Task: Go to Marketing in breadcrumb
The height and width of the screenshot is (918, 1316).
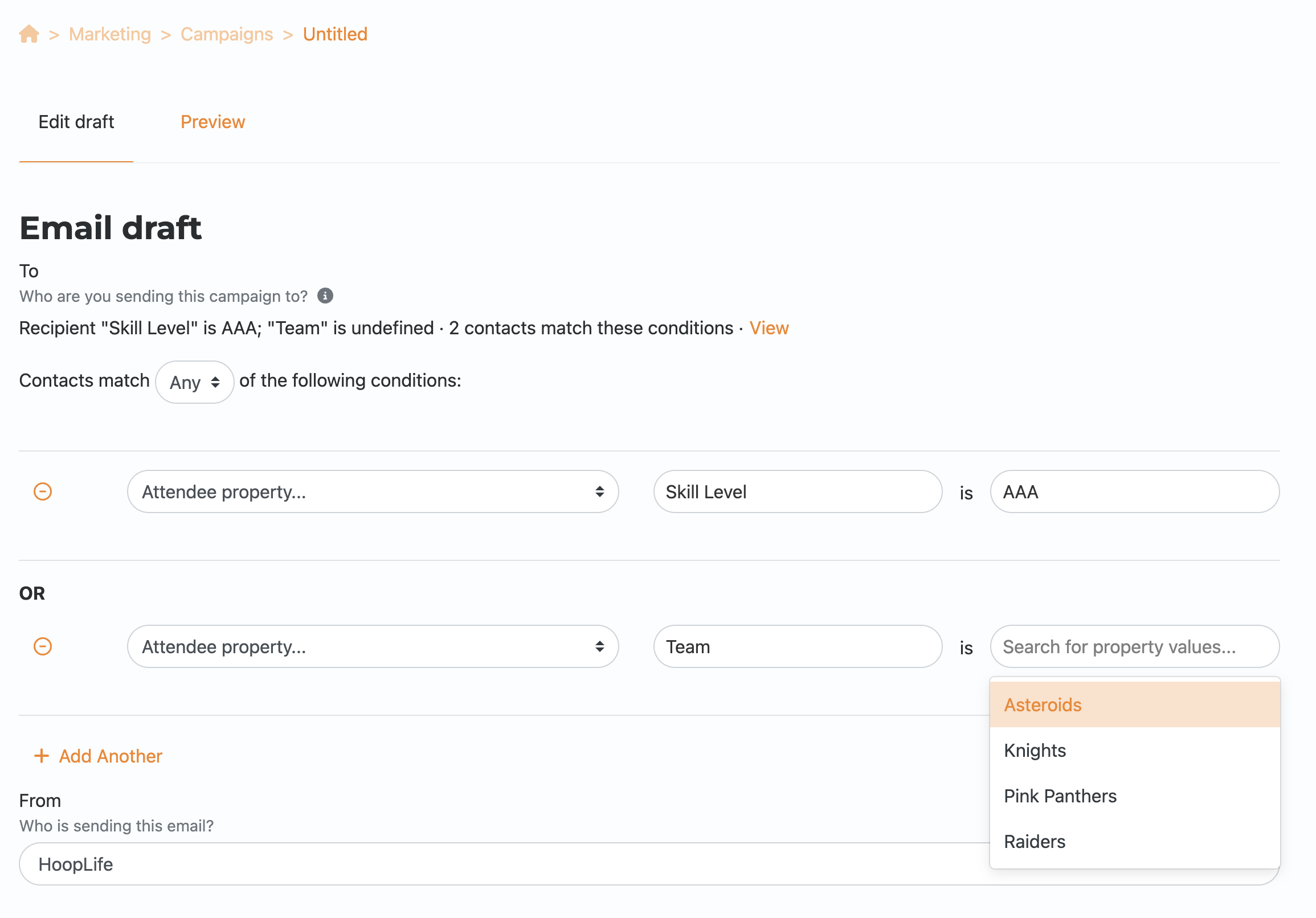Action: [x=110, y=34]
